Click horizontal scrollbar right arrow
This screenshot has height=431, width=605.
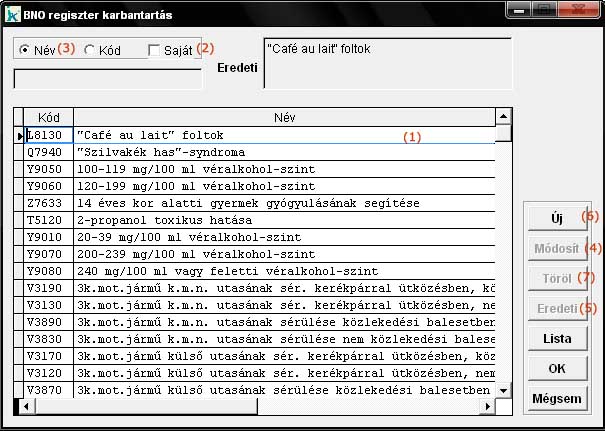click(x=488, y=406)
